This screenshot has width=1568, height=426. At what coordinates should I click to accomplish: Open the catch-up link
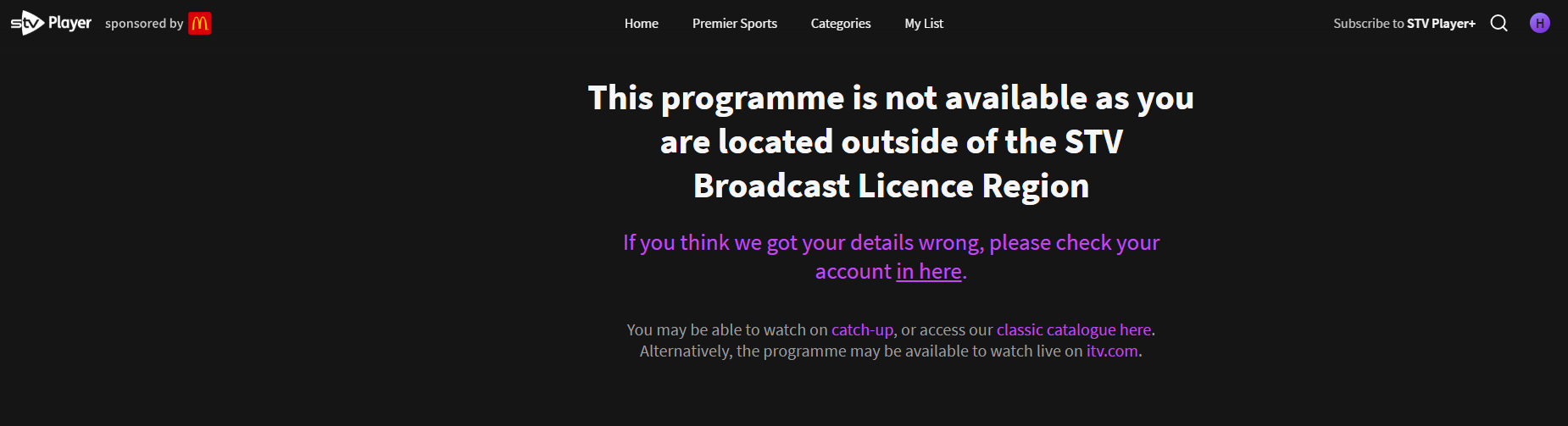click(862, 329)
